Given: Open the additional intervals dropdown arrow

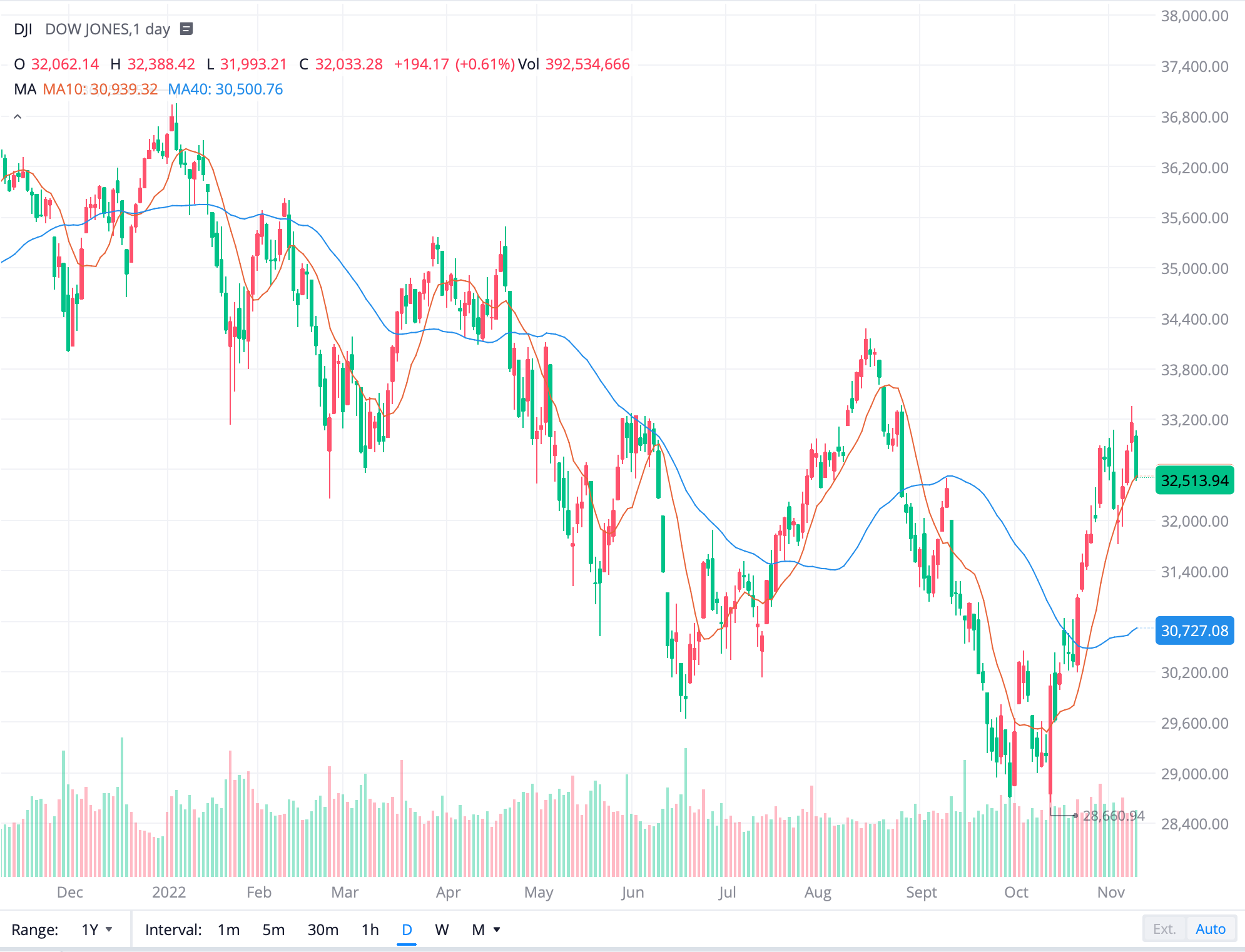Looking at the screenshot, I should point(497,929).
